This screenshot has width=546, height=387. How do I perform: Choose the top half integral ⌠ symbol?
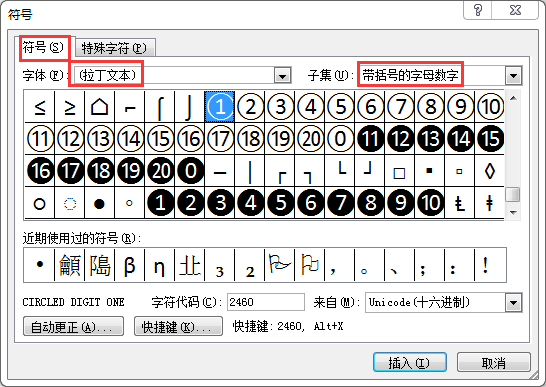[x=160, y=107]
